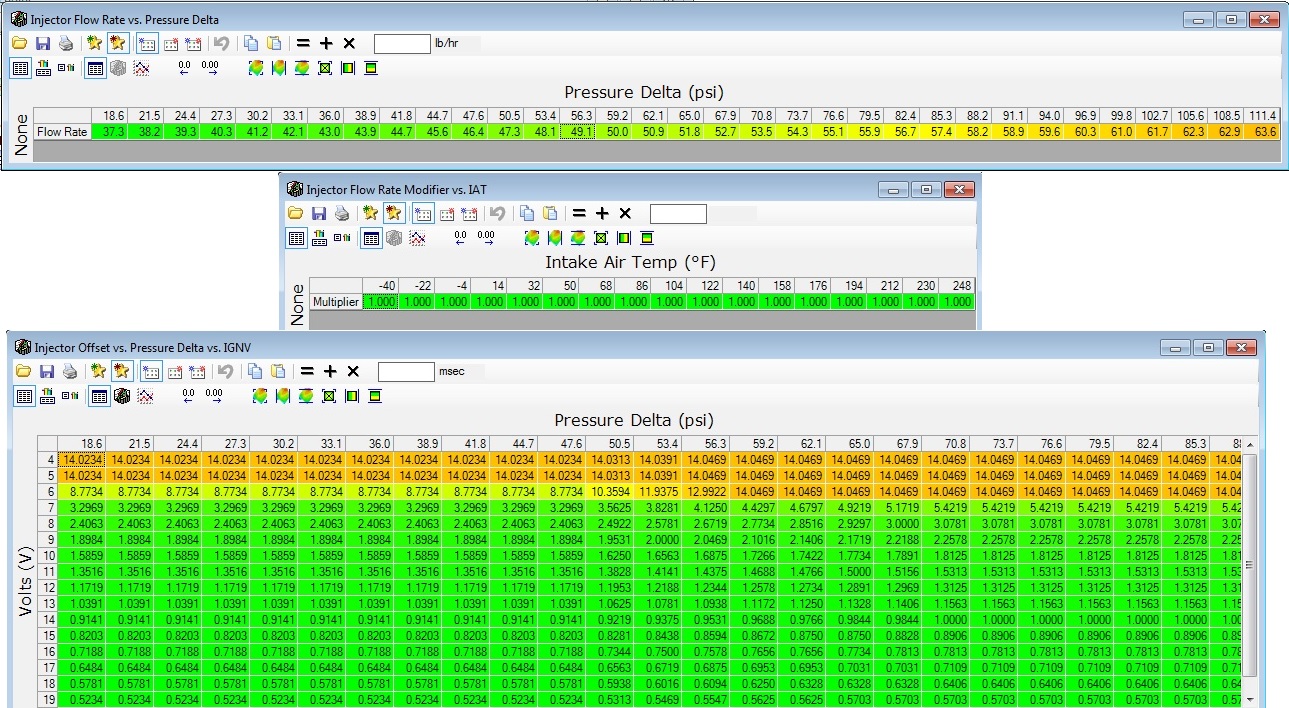
Task: Select 63.6 flow rate cell under 111.4 psi
Action: click(x=1261, y=131)
